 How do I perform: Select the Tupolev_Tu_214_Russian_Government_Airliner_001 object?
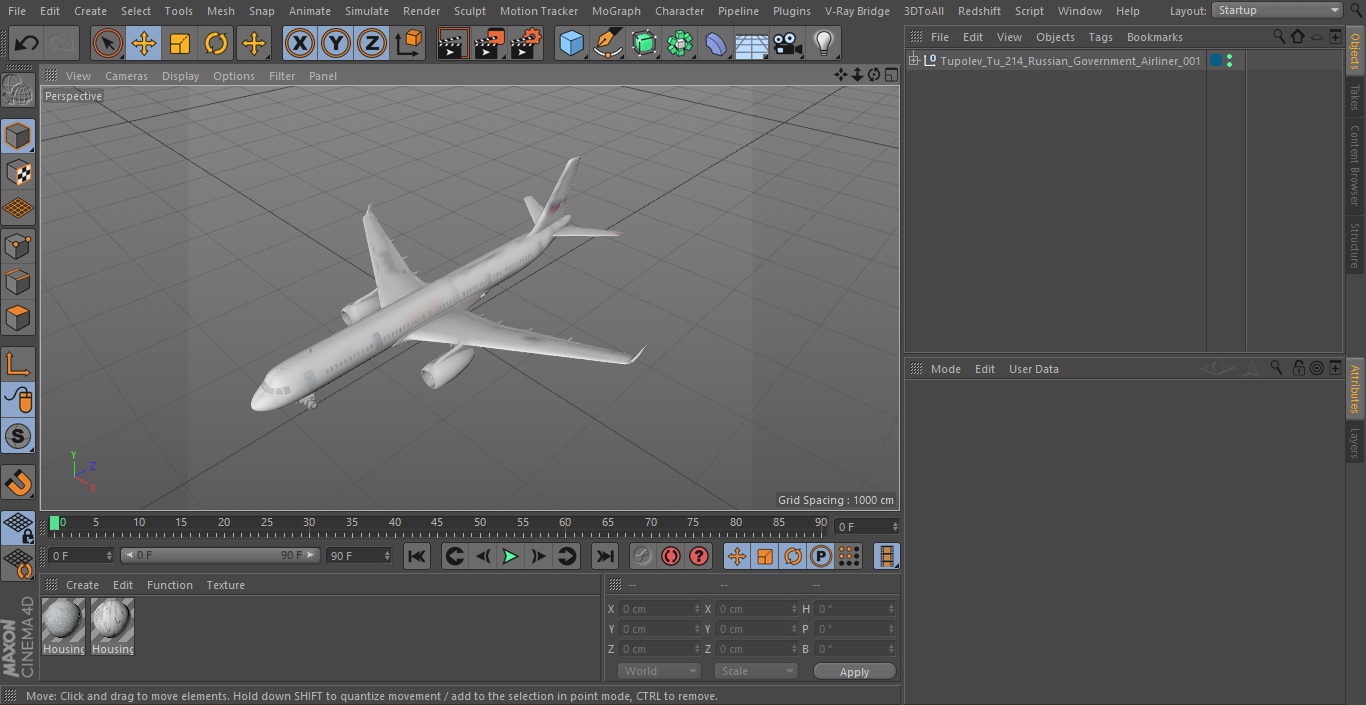(x=1070, y=61)
